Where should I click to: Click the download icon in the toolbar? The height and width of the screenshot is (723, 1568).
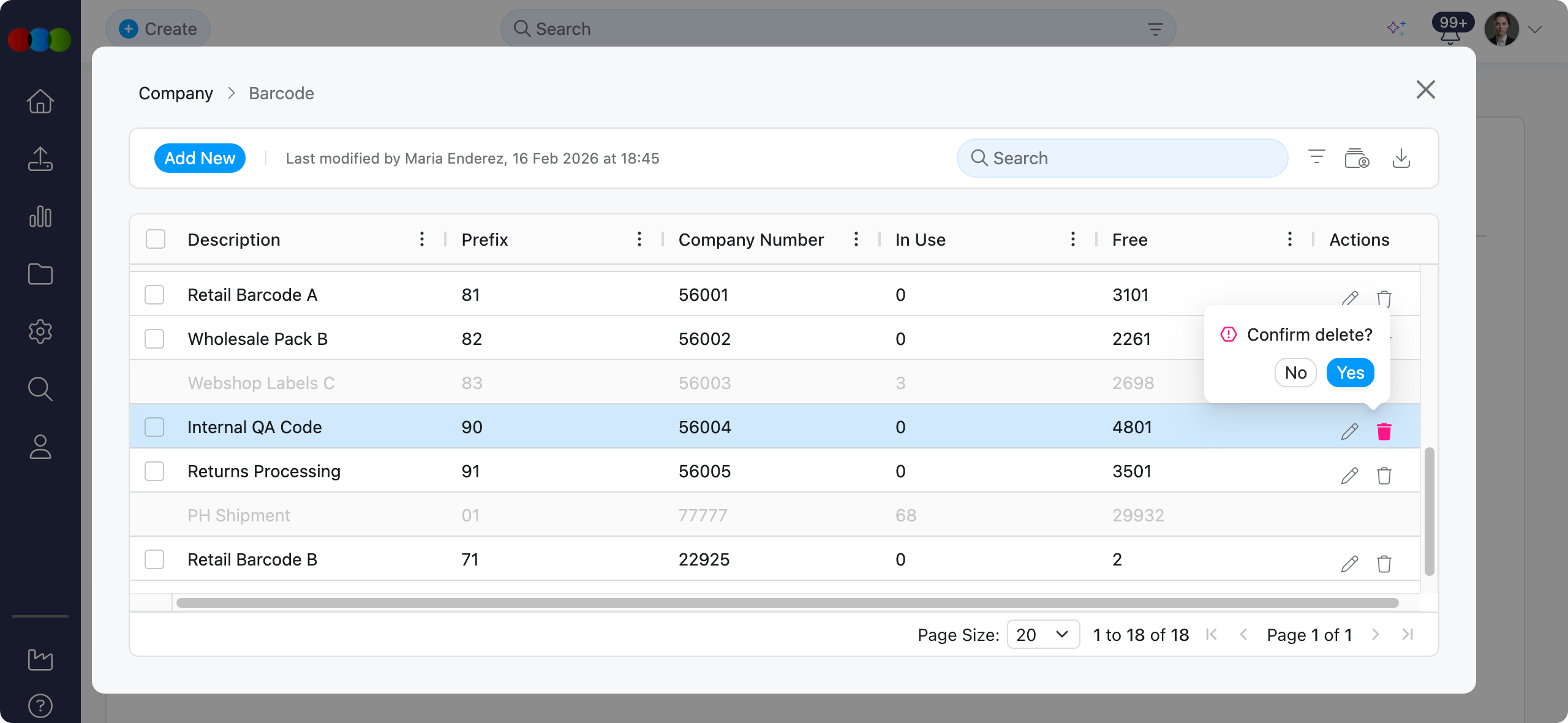pos(1401,159)
